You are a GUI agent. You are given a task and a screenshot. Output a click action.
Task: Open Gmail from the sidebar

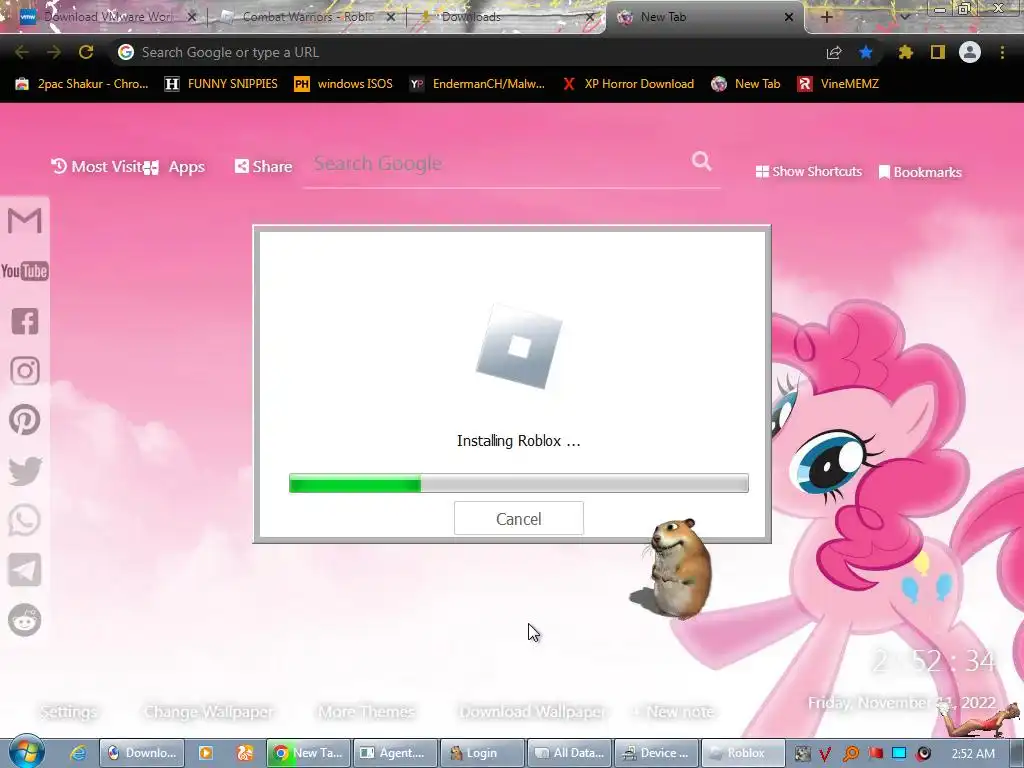(x=25, y=220)
